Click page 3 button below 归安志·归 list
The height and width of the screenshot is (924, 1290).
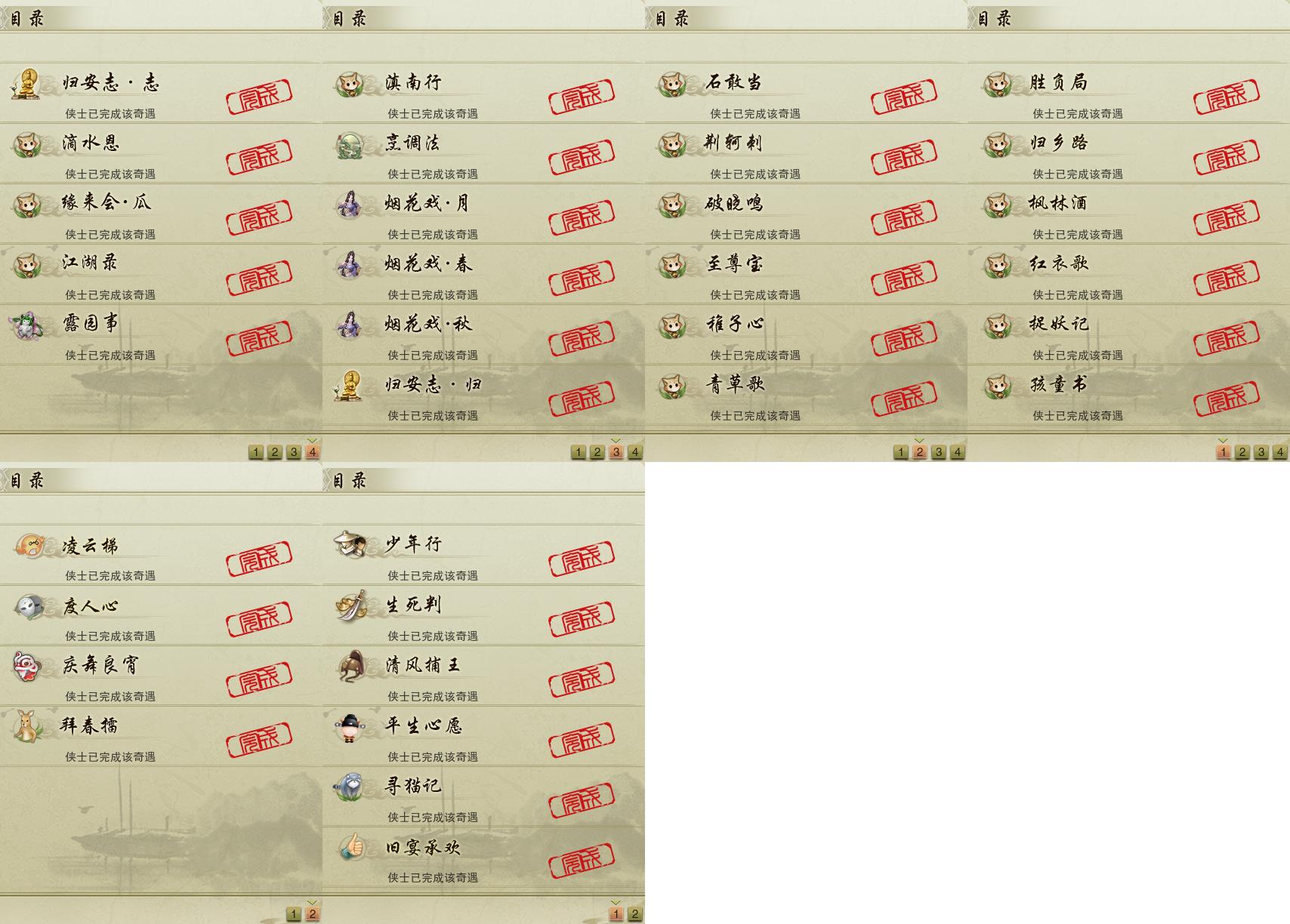[x=616, y=451]
